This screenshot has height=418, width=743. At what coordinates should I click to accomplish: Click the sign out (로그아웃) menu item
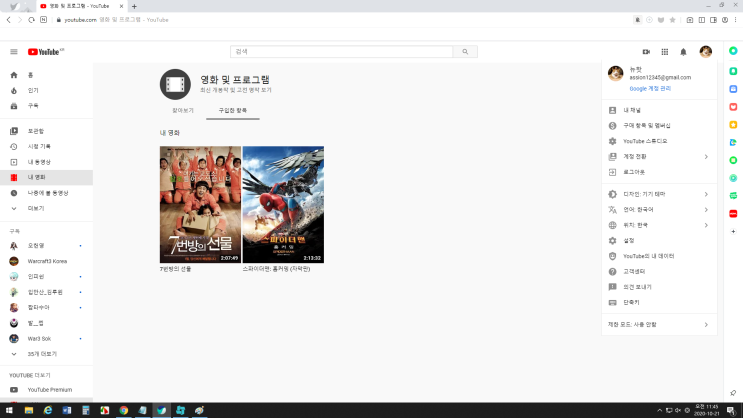pos(659,172)
